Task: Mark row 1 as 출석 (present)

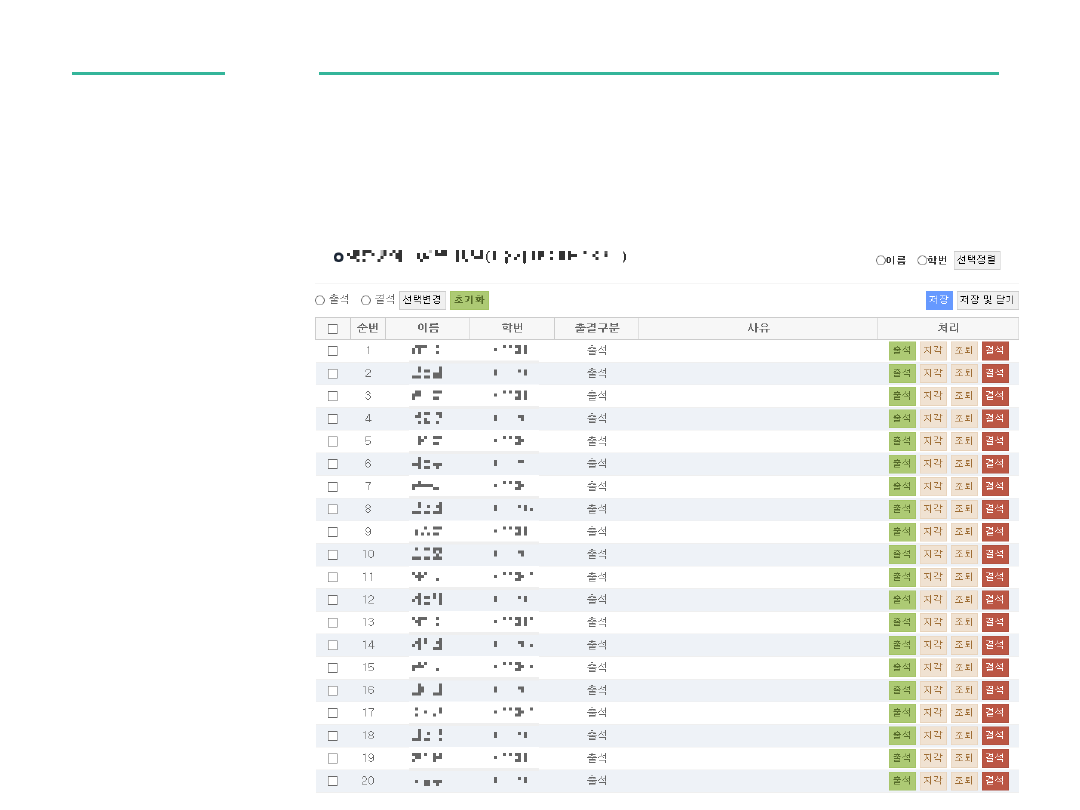Action: (901, 351)
